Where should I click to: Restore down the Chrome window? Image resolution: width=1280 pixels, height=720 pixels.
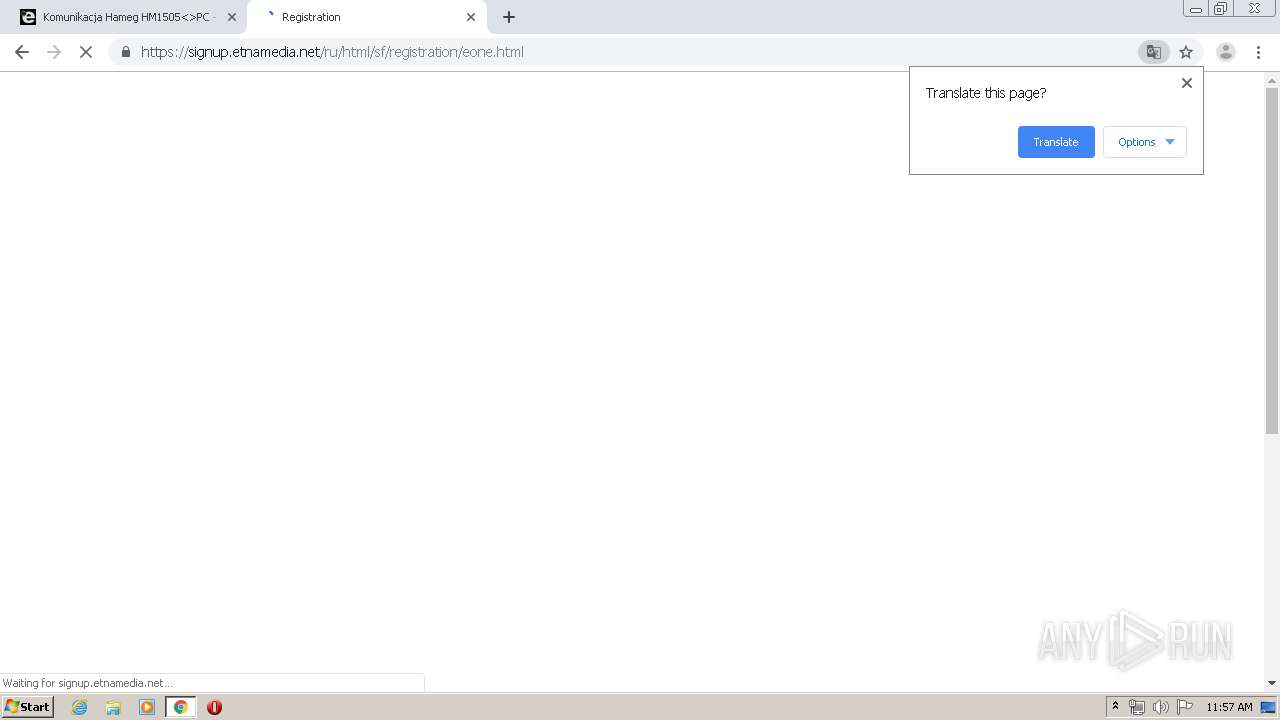tap(1221, 9)
